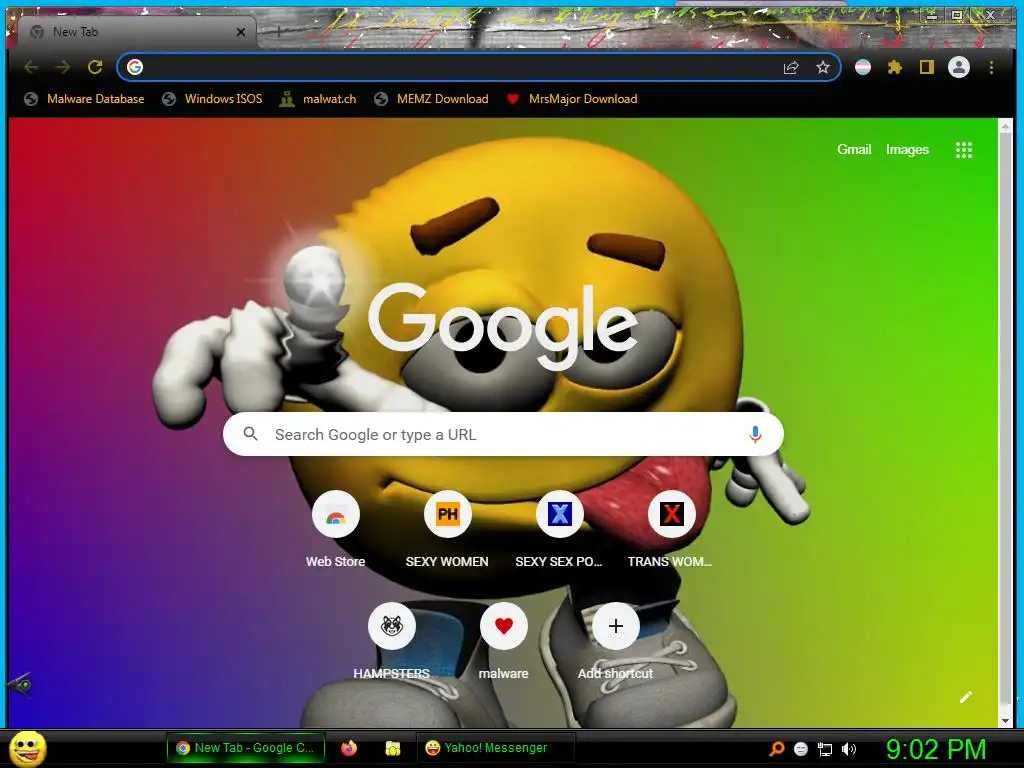Open the Chrome profile avatar
Viewport: 1024px width, 768px height.
click(x=959, y=67)
